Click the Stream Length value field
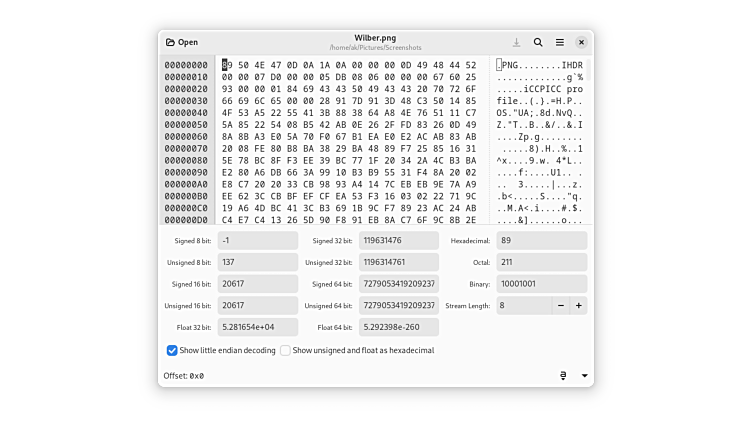Viewport: 752px width, 423px height. click(x=523, y=305)
